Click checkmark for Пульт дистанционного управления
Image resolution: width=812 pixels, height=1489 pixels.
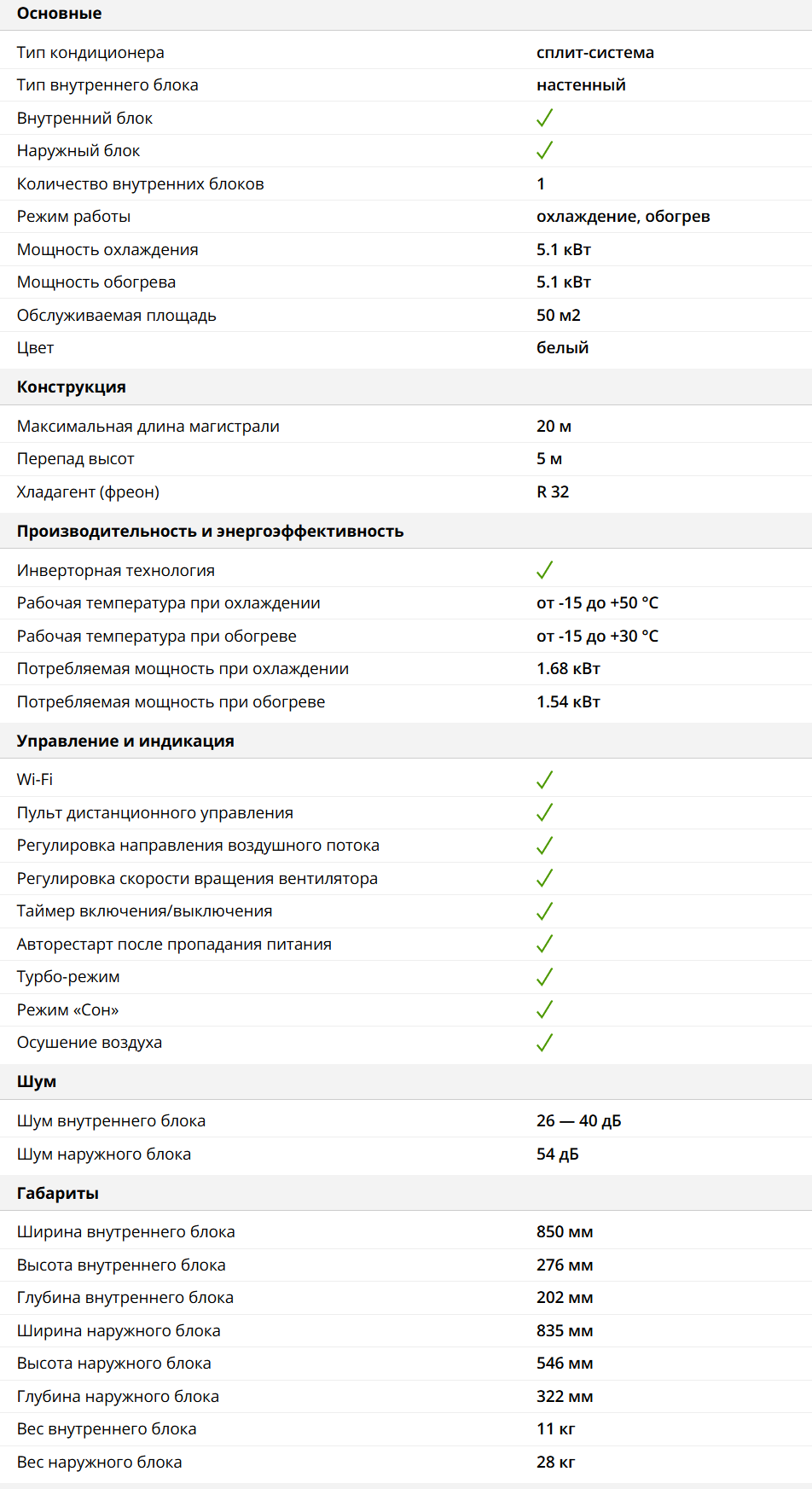[544, 812]
